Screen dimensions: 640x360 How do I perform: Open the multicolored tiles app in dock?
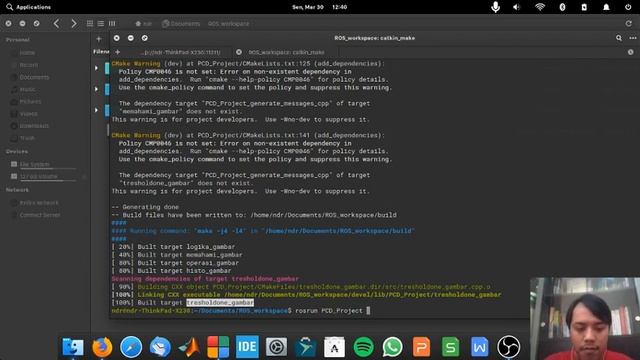point(218,347)
